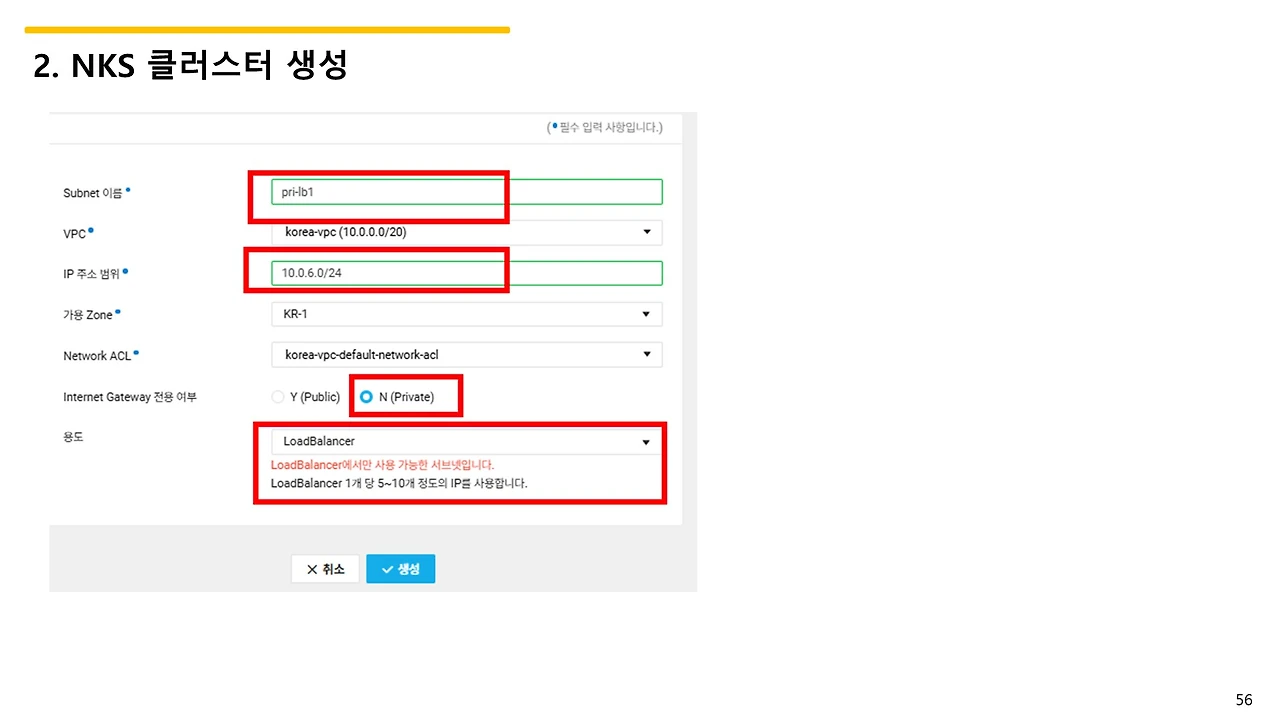
Task: Click the required field dot next to VPC
Action: click(92, 228)
